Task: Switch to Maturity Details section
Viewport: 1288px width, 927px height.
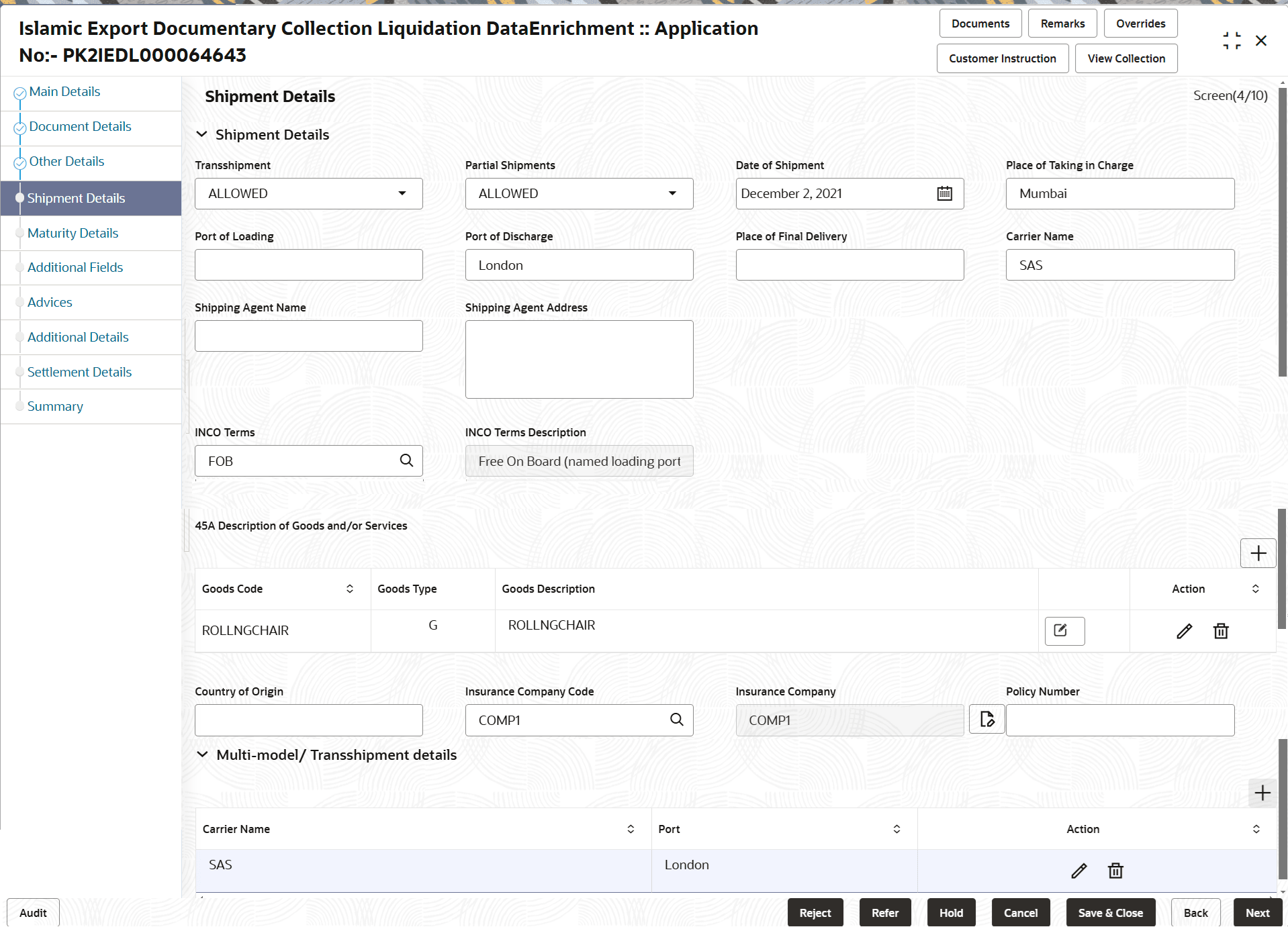Action: (x=73, y=233)
